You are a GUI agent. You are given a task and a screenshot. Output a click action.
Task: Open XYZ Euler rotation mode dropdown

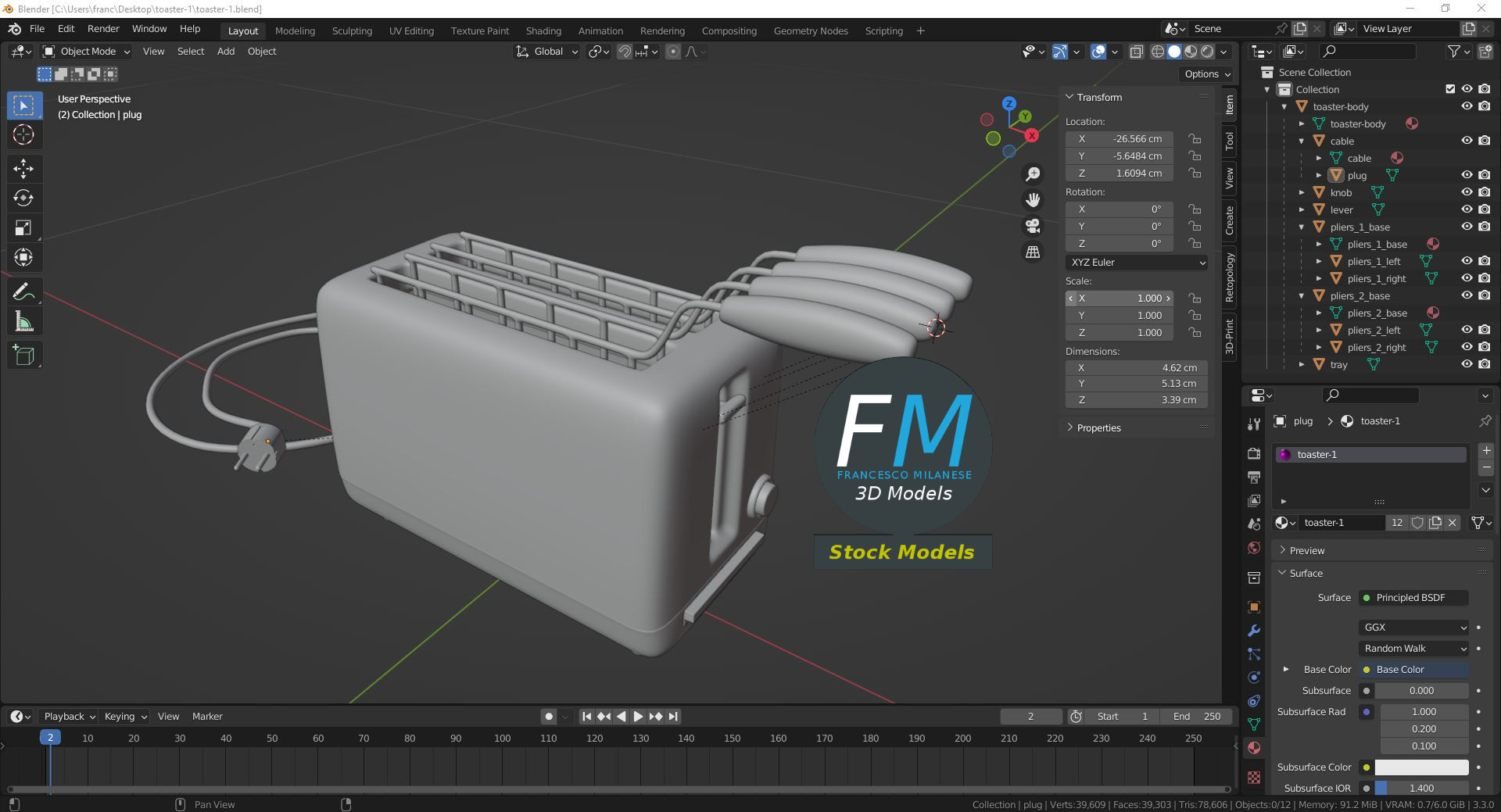(1137, 263)
